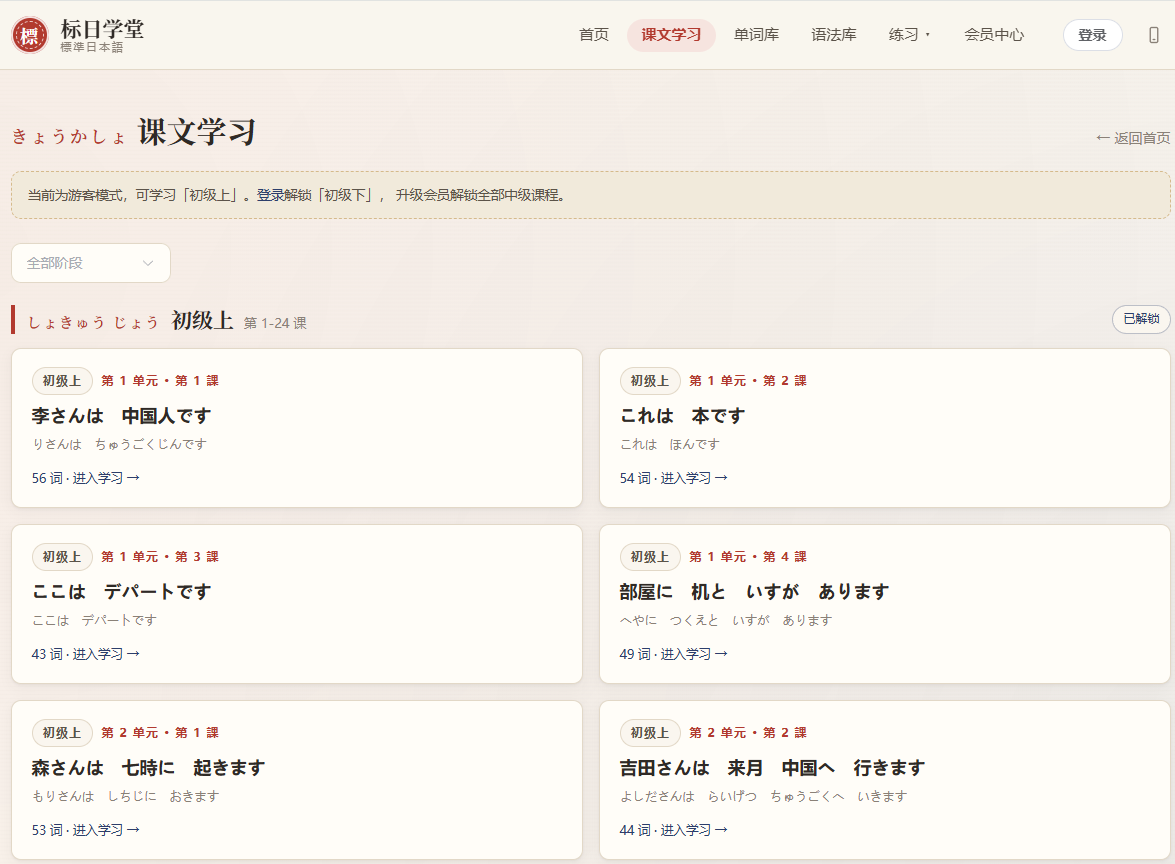
Task: Click the 初级上 badge on the 李さんは card
Action: click(62, 381)
